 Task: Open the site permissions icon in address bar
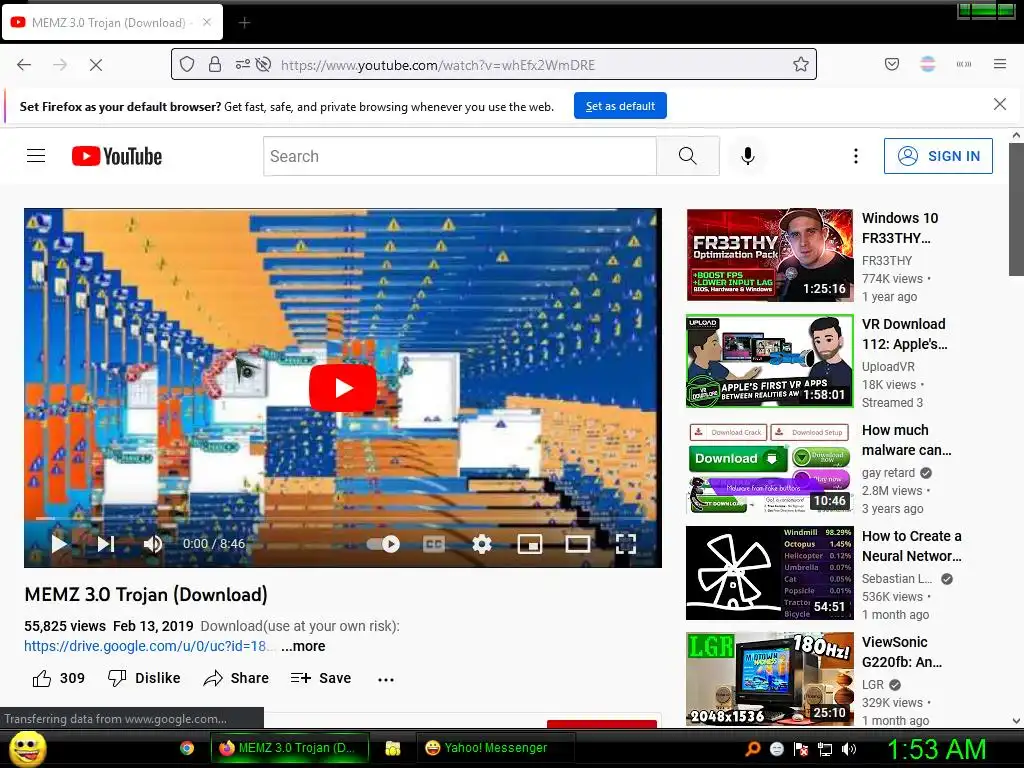242,64
